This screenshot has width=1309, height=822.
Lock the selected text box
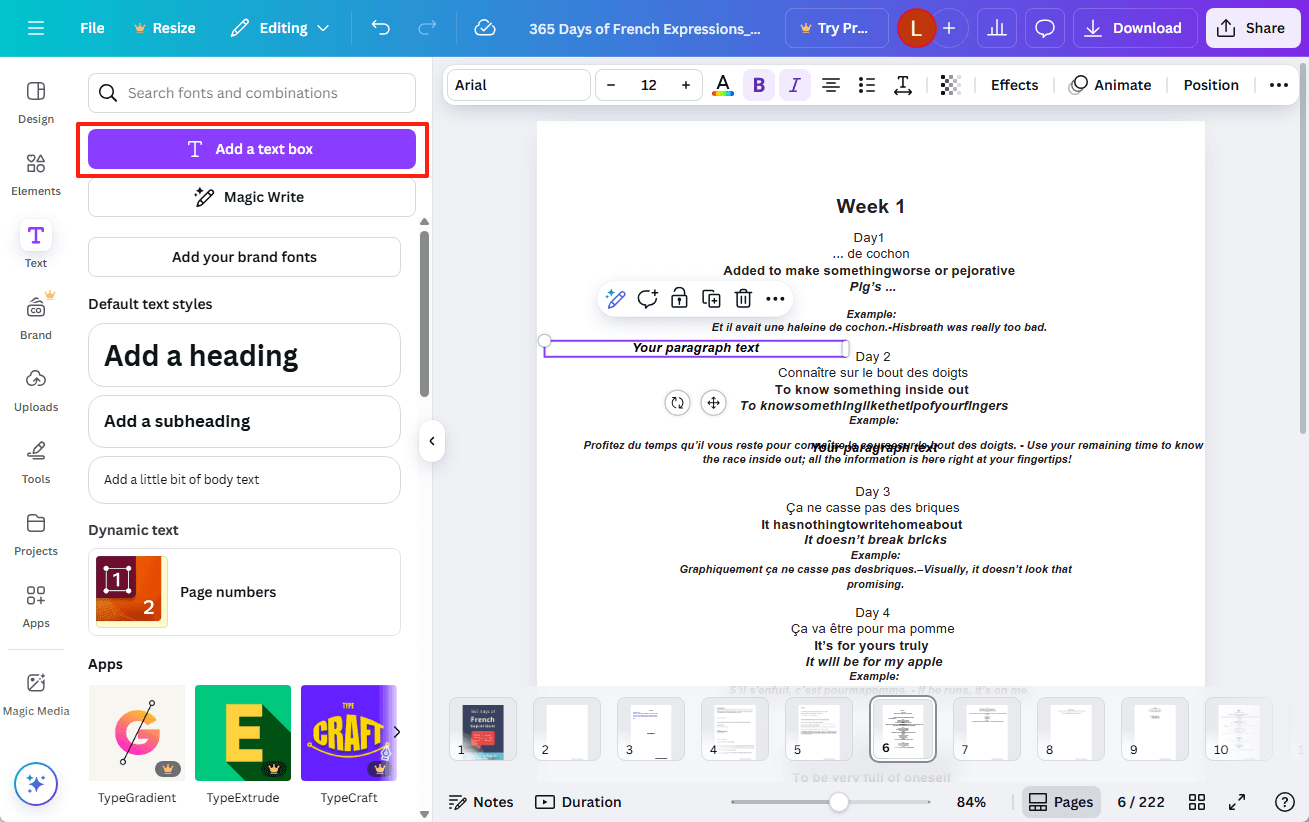click(x=679, y=298)
